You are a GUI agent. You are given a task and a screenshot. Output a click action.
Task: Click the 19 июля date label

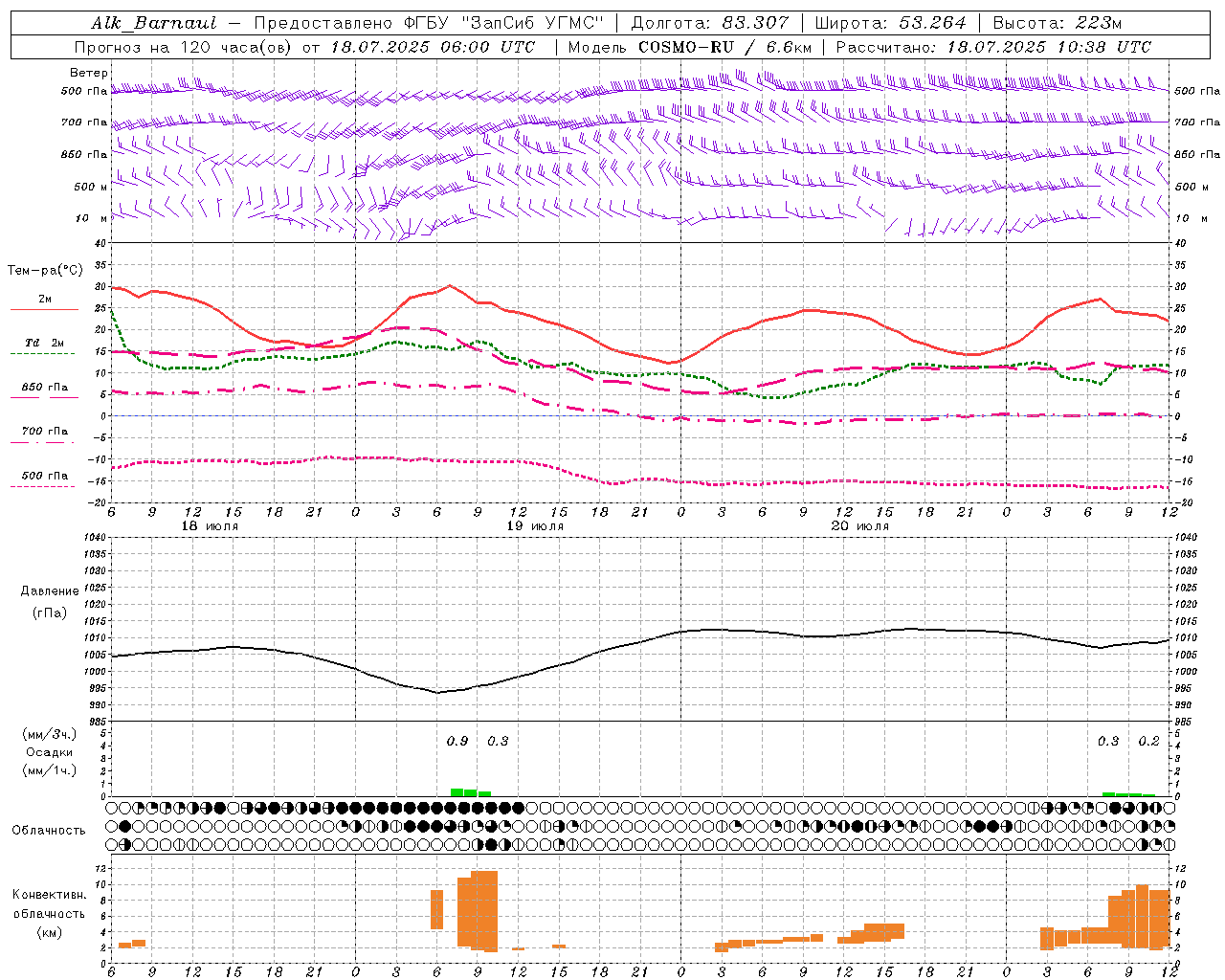[535, 526]
